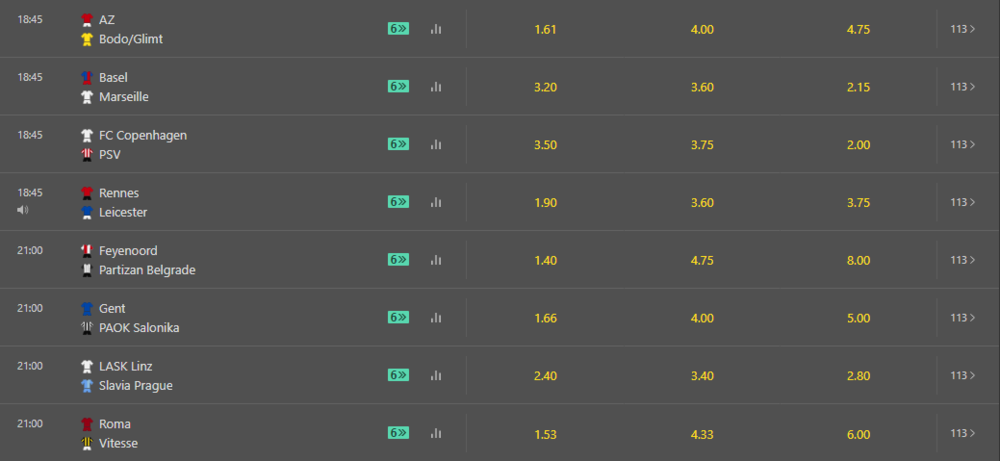
Task: Expand 113 markets for Rennes vs Leicester
Action: coord(962,202)
